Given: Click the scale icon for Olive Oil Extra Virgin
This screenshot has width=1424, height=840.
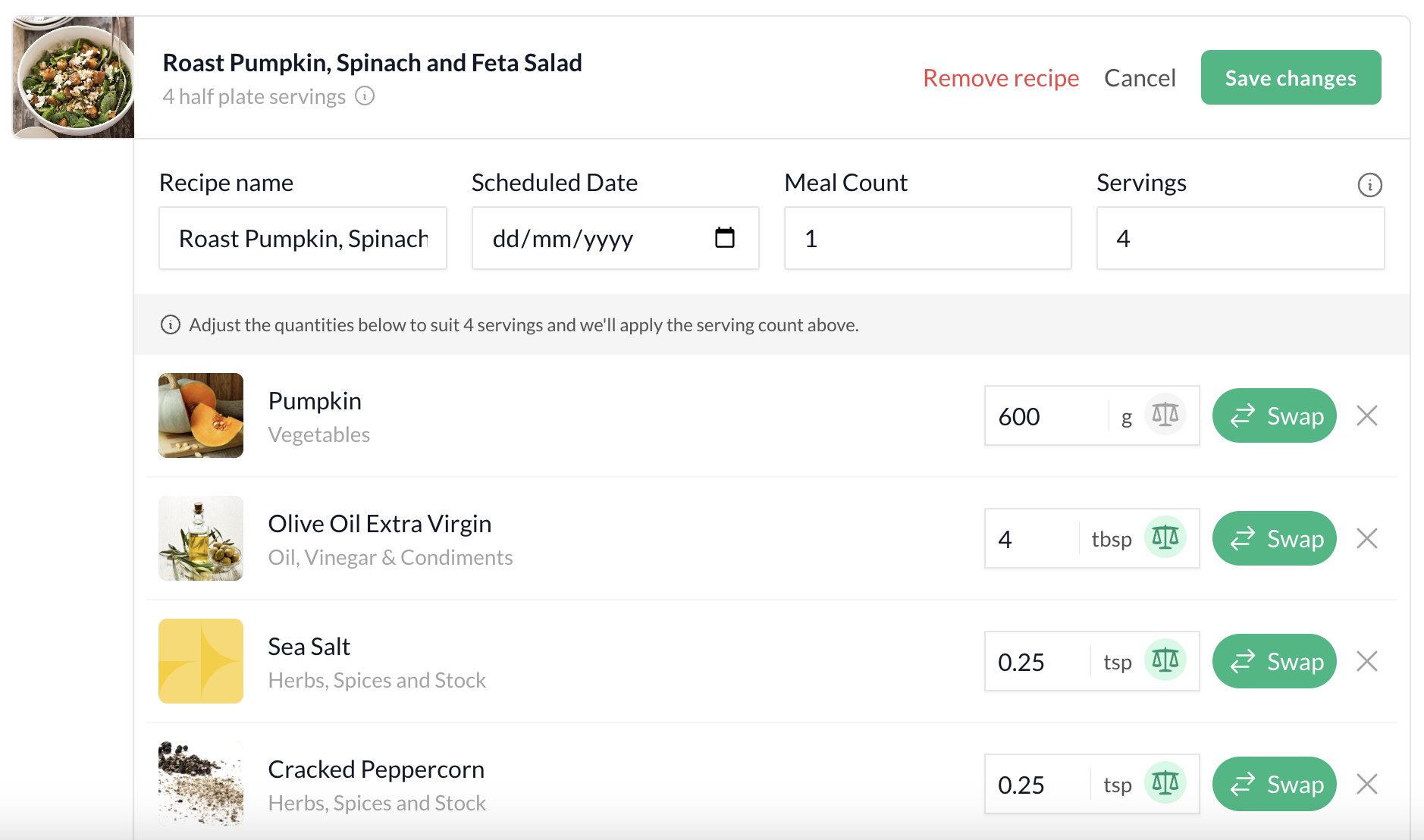Looking at the screenshot, I should pyautogui.click(x=1165, y=538).
